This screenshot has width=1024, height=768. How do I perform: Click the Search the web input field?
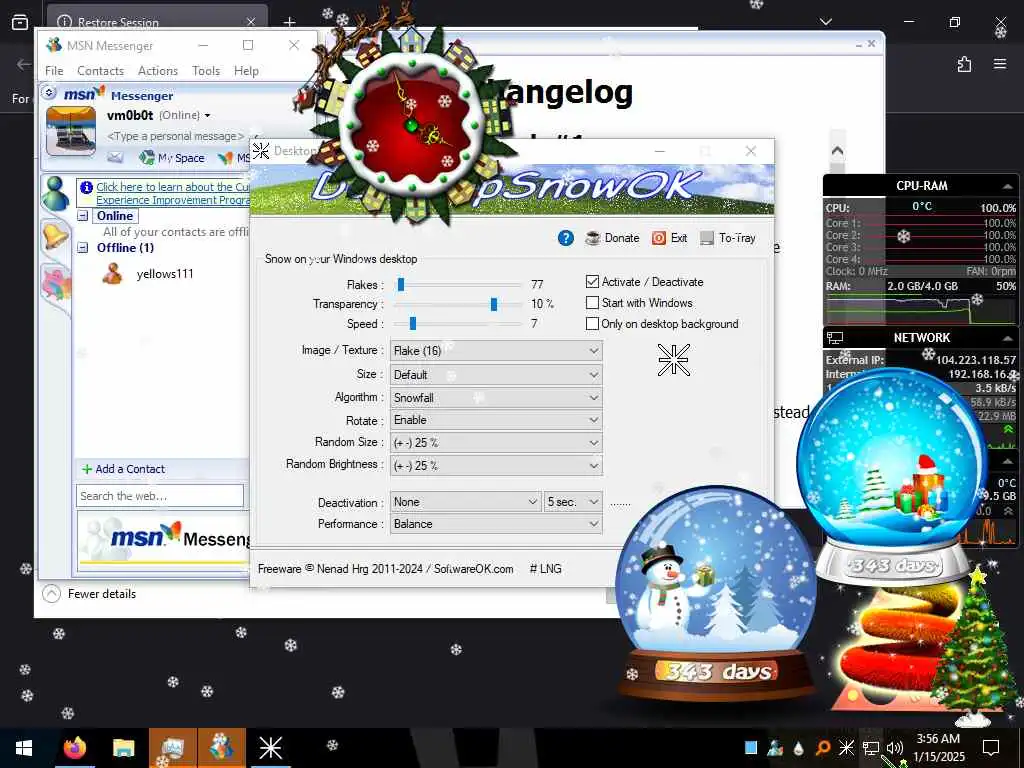pyautogui.click(x=160, y=496)
